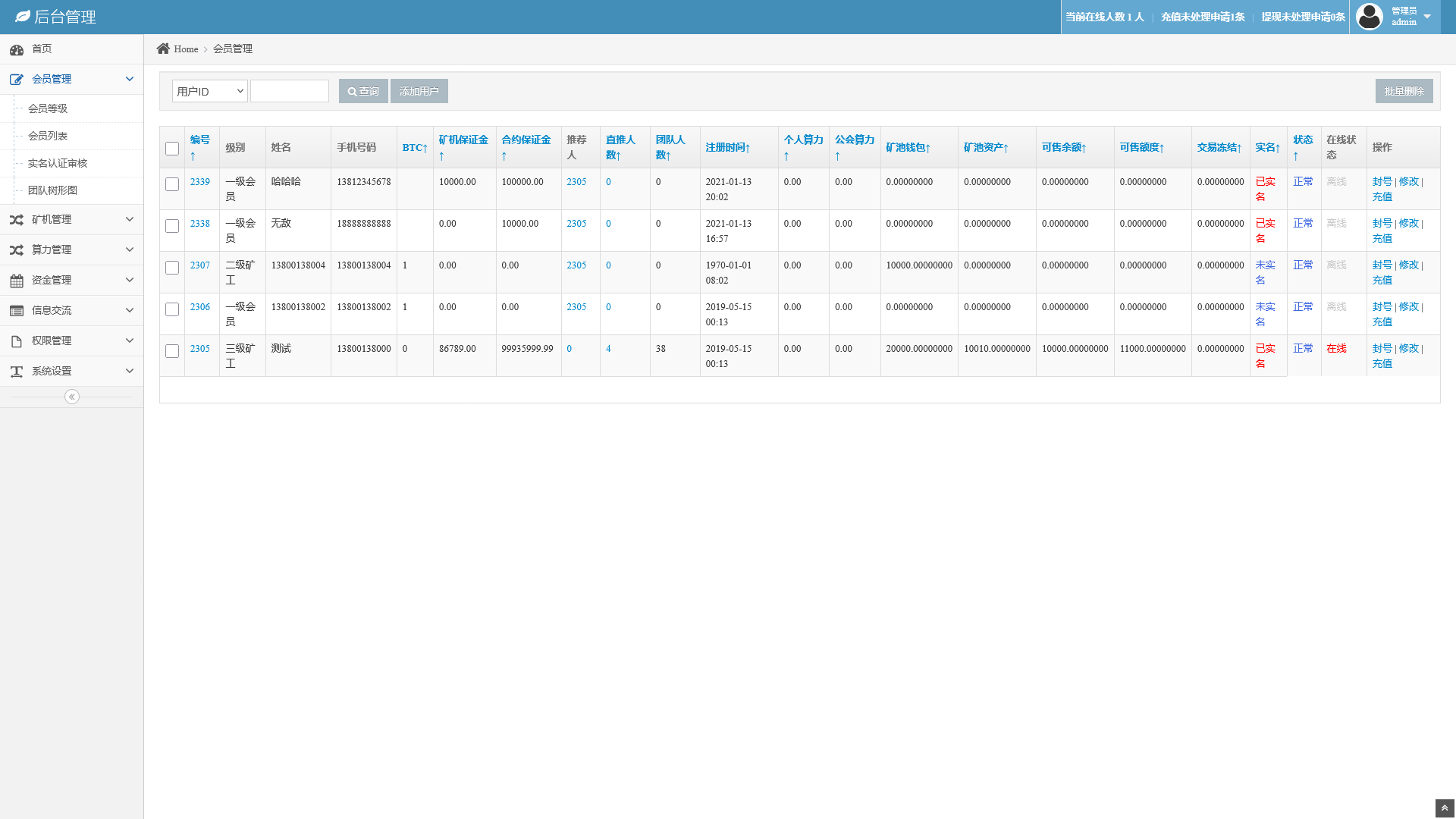Image resolution: width=1456 pixels, height=819 pixels.
Task: Sort by the 注册时间 column header
Action: (728, 147)
